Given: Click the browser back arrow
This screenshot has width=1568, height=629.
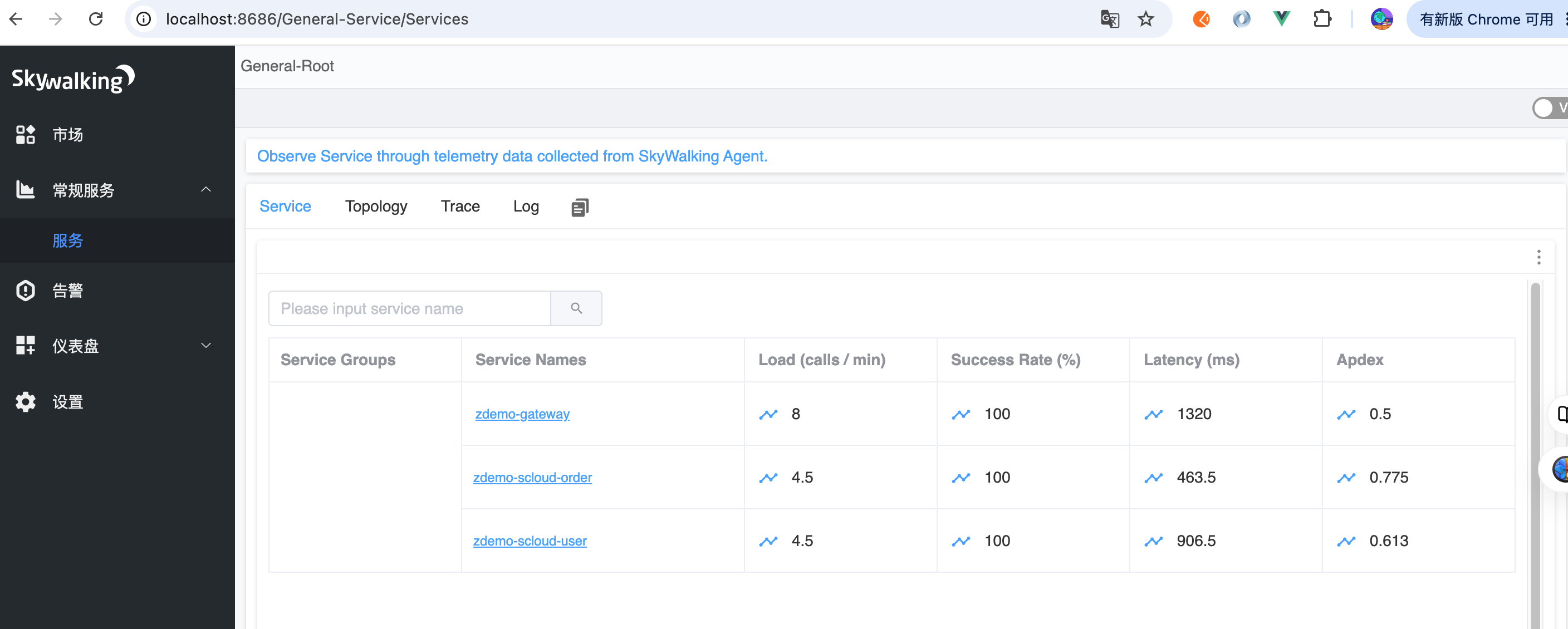Looking at the screenshot, I should click(17, 19).
